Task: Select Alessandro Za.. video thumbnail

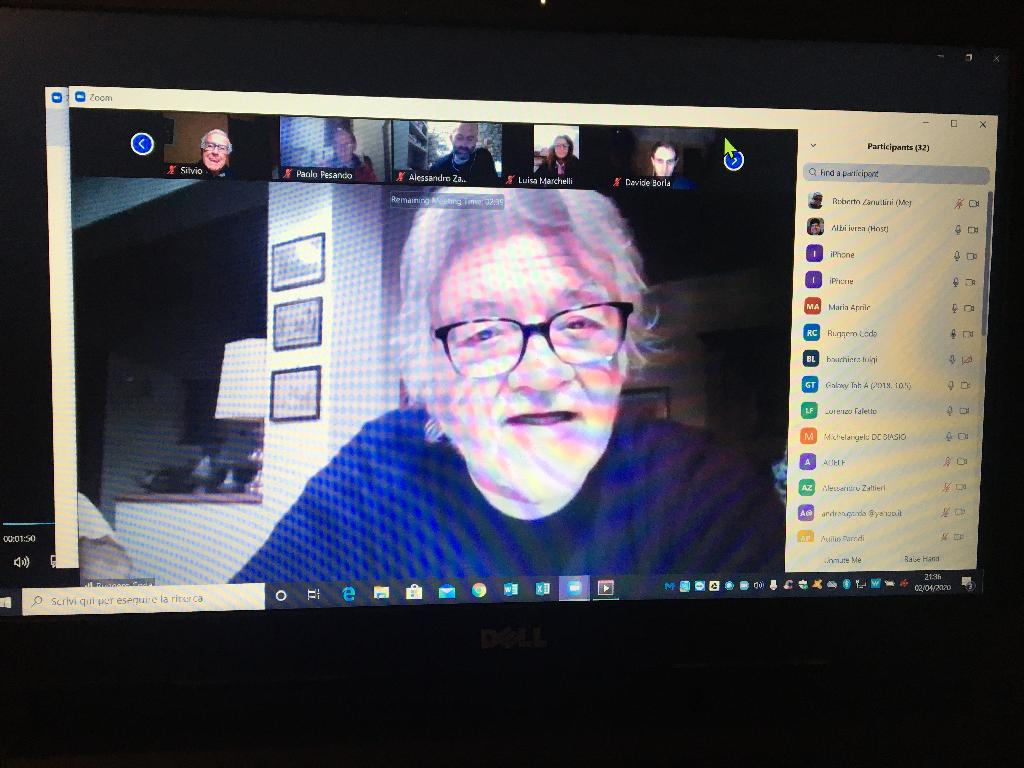Action: point(448,153)
